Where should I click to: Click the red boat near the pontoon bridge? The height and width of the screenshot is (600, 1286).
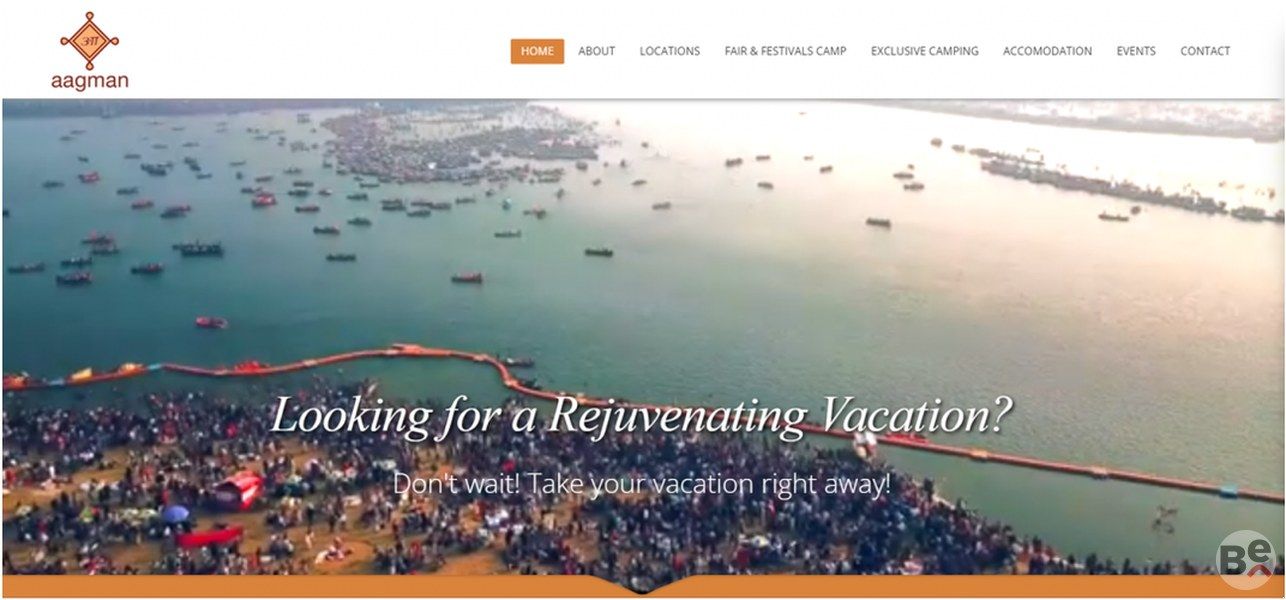coord(211,322)
